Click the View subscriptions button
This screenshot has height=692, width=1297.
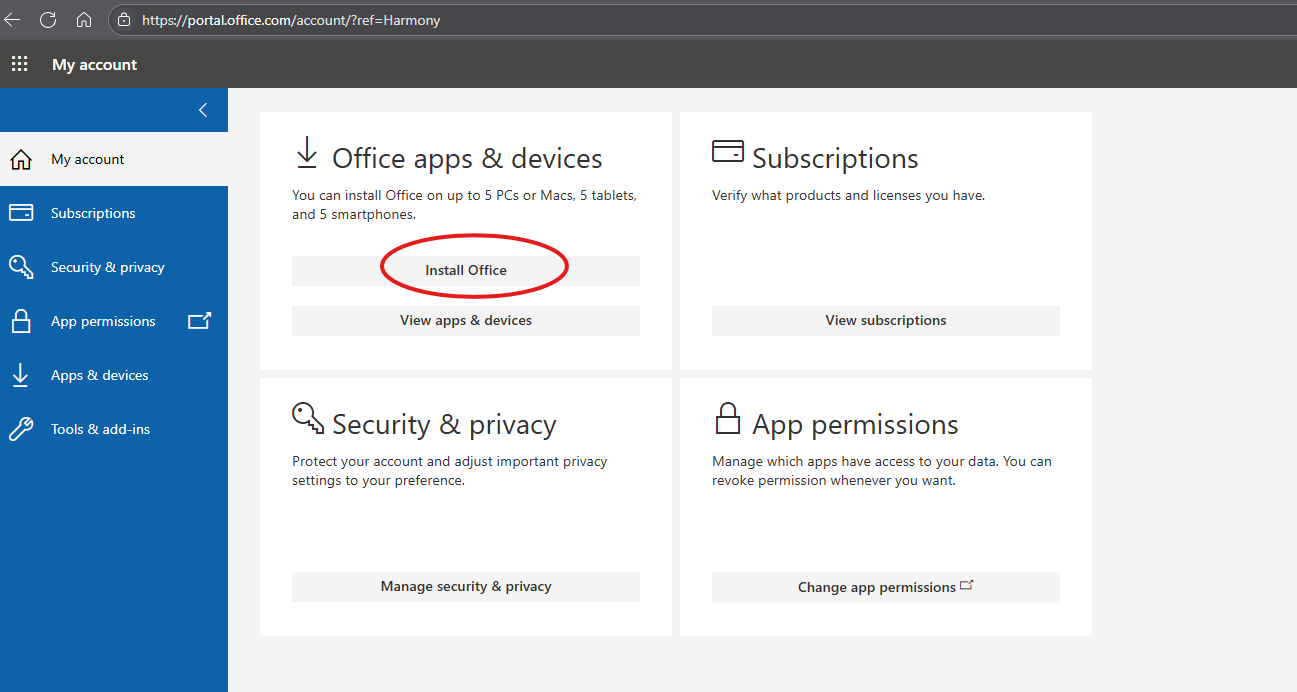(885, 321)
